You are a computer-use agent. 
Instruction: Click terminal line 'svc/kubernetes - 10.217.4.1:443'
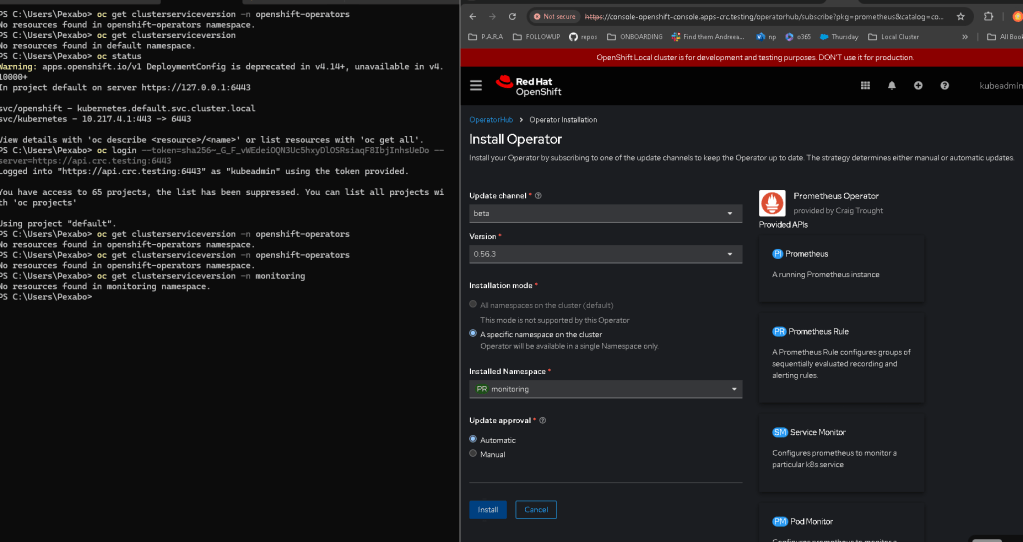coord(95,119)
